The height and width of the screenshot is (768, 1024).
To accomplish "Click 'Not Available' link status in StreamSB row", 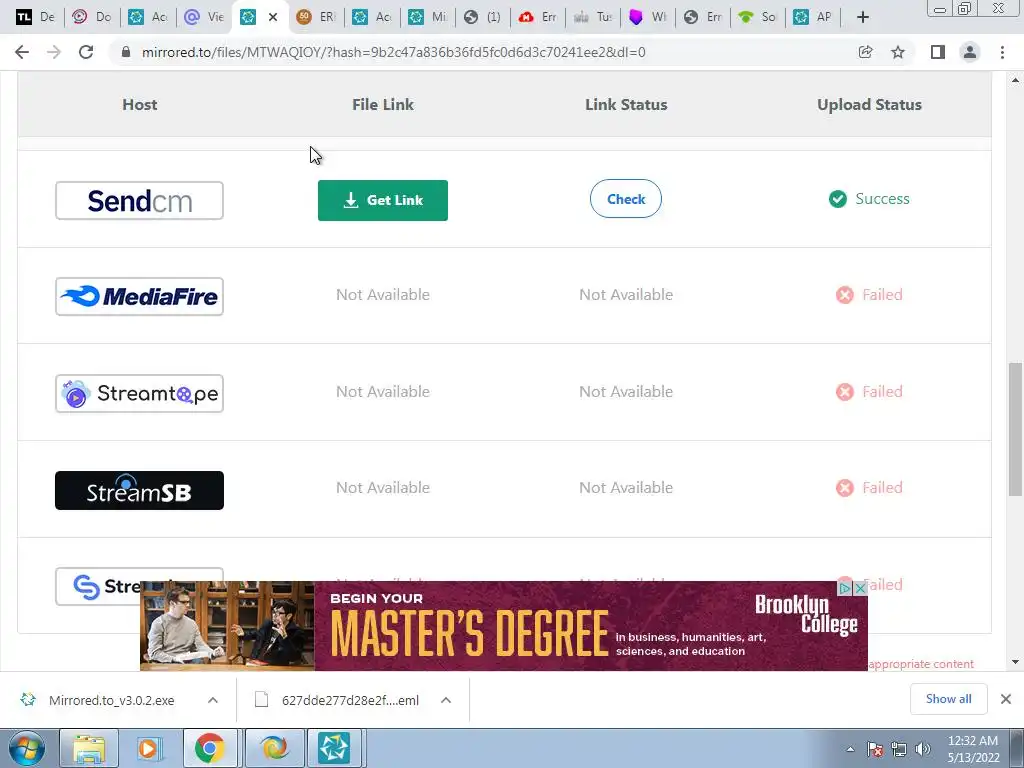I will (626, 488).
